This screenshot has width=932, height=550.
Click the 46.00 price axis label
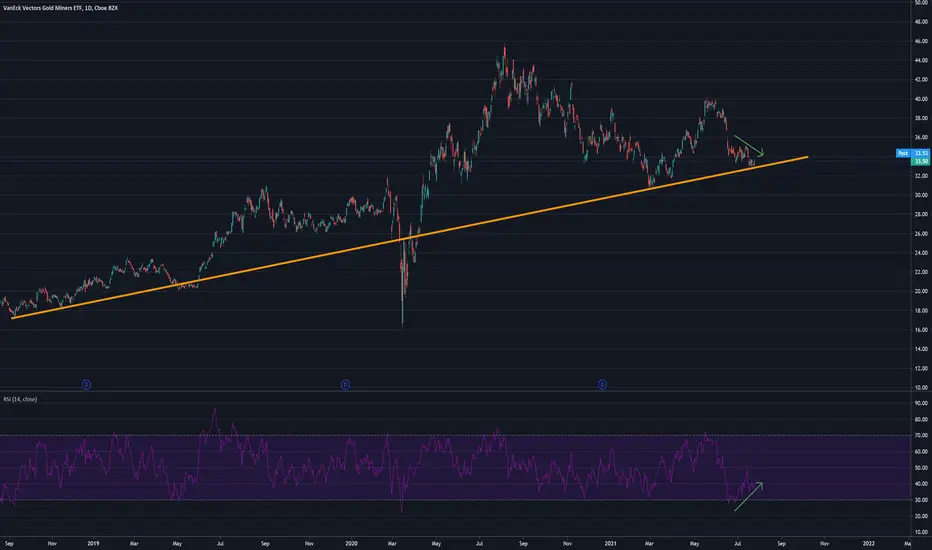[x=921, y=42]
